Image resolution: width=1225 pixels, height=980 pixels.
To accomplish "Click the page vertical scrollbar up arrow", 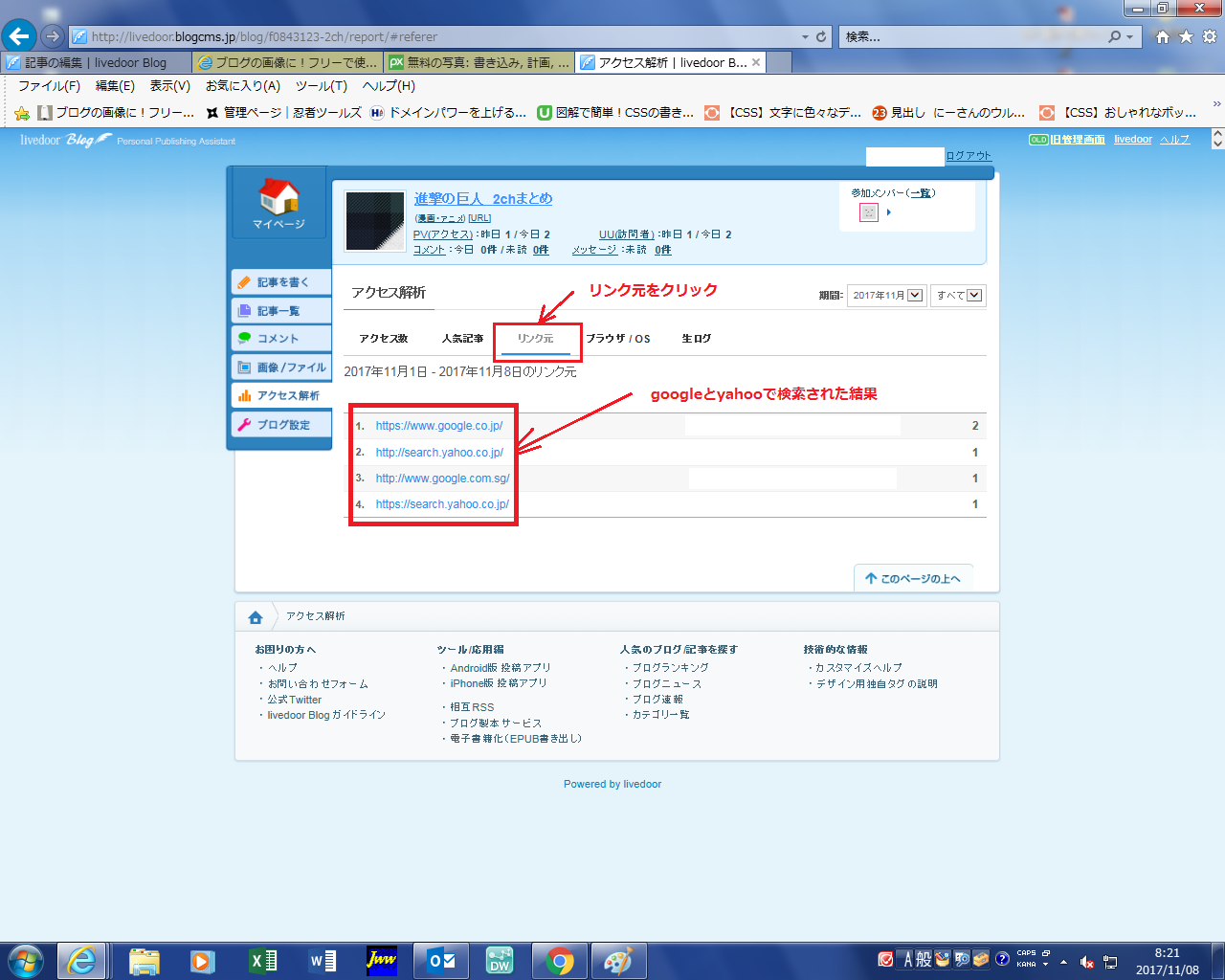I will 1217,135.
